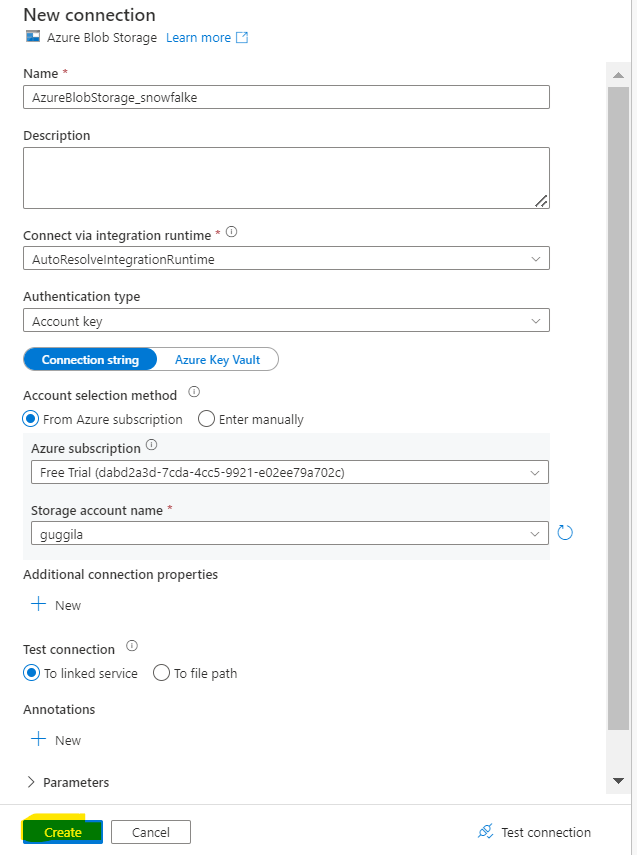Screen dimensions: 637x855
Task: Select From Azure subscription radio option
Action: tap(31, 419)
